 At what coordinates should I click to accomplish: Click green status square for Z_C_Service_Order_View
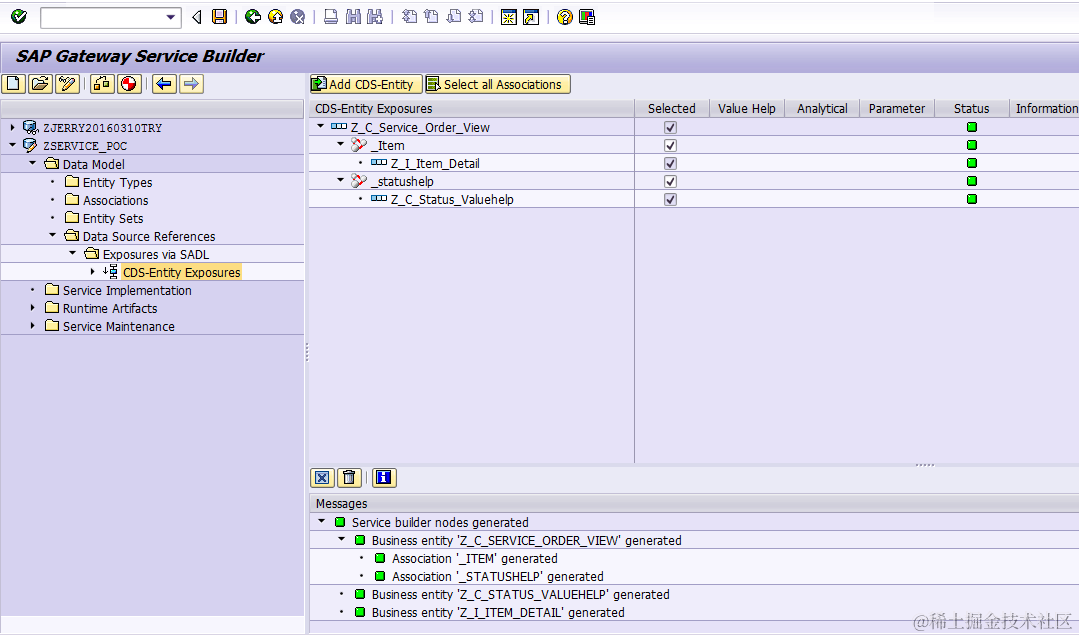coord(972,127)
